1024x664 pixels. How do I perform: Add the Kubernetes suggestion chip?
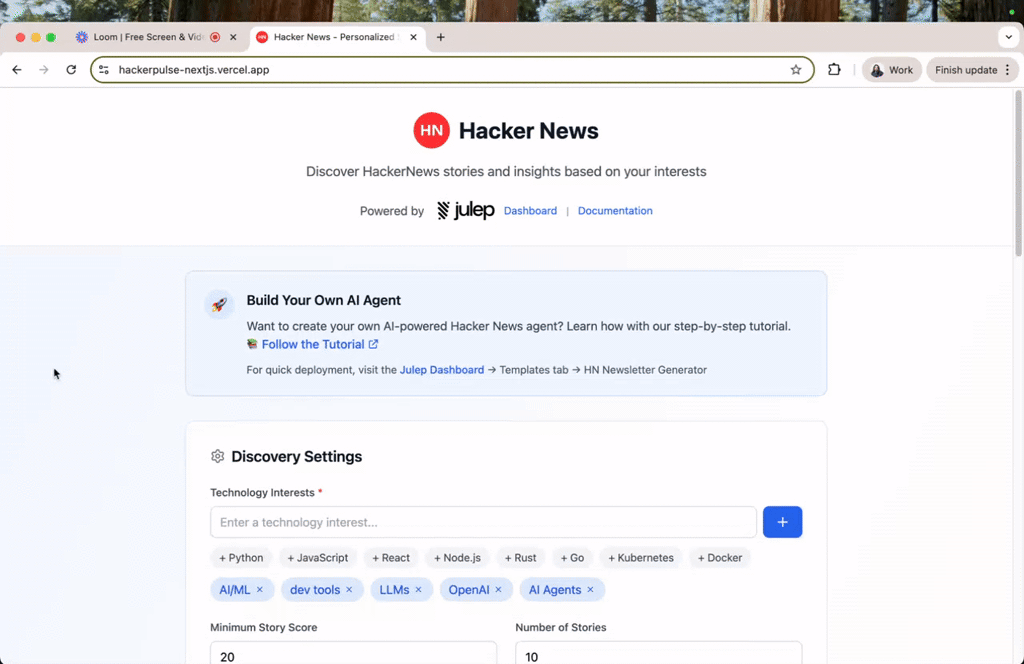click(x=641, y=558)
